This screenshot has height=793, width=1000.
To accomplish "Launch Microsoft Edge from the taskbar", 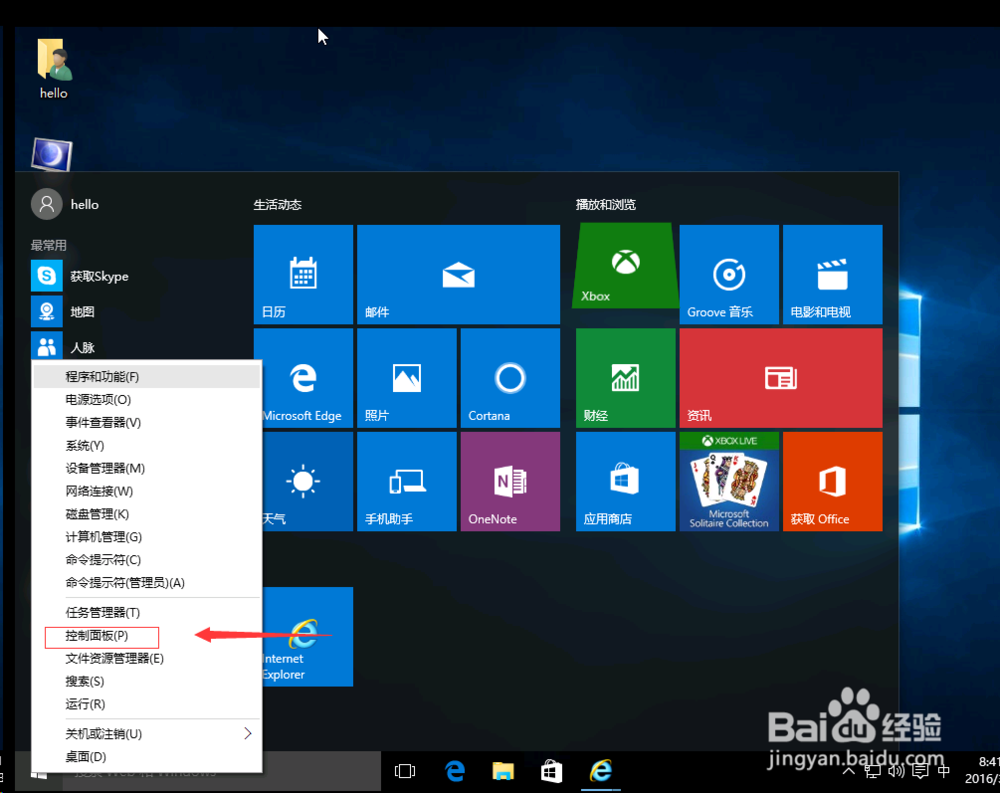I will pos(454,770).
